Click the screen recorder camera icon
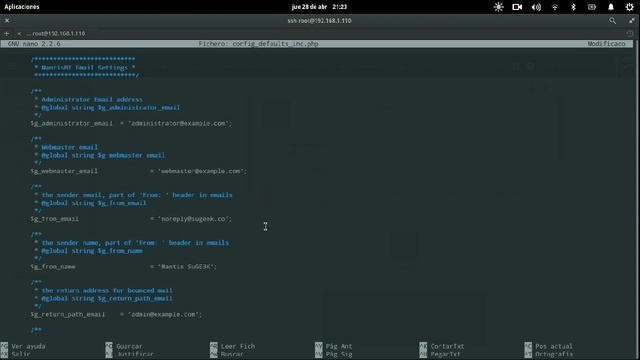The width and height of the screenshot is (640, 360). pyautogui.click(x=517, y=7)
